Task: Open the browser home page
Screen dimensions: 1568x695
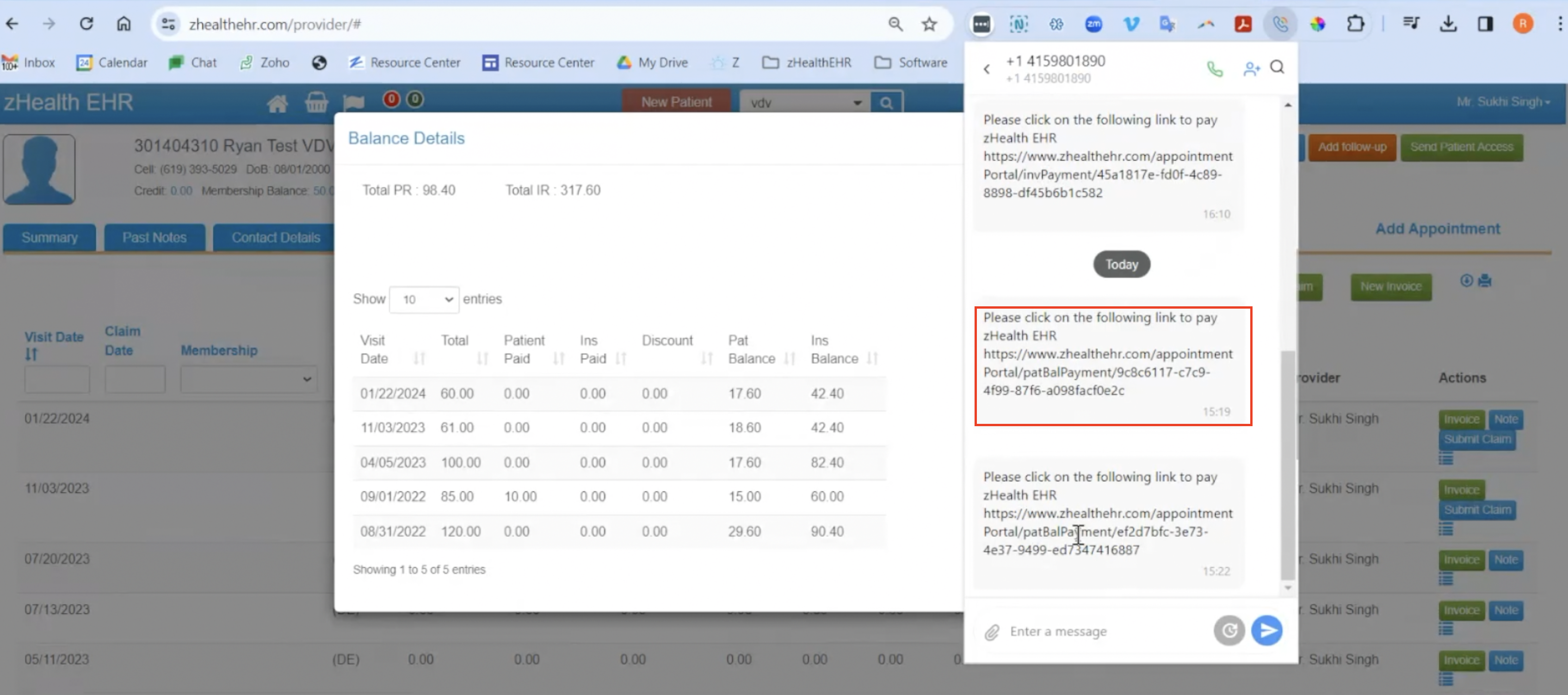Action: point(123,24)
